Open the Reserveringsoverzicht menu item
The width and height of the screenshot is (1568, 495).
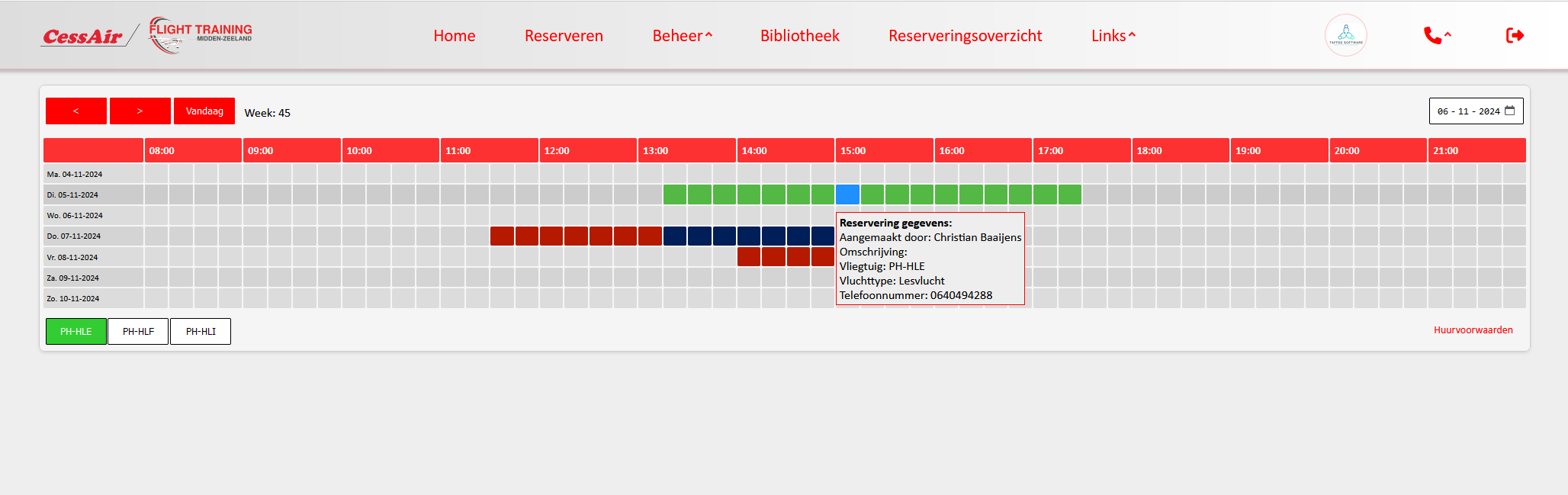pos(965,36)
